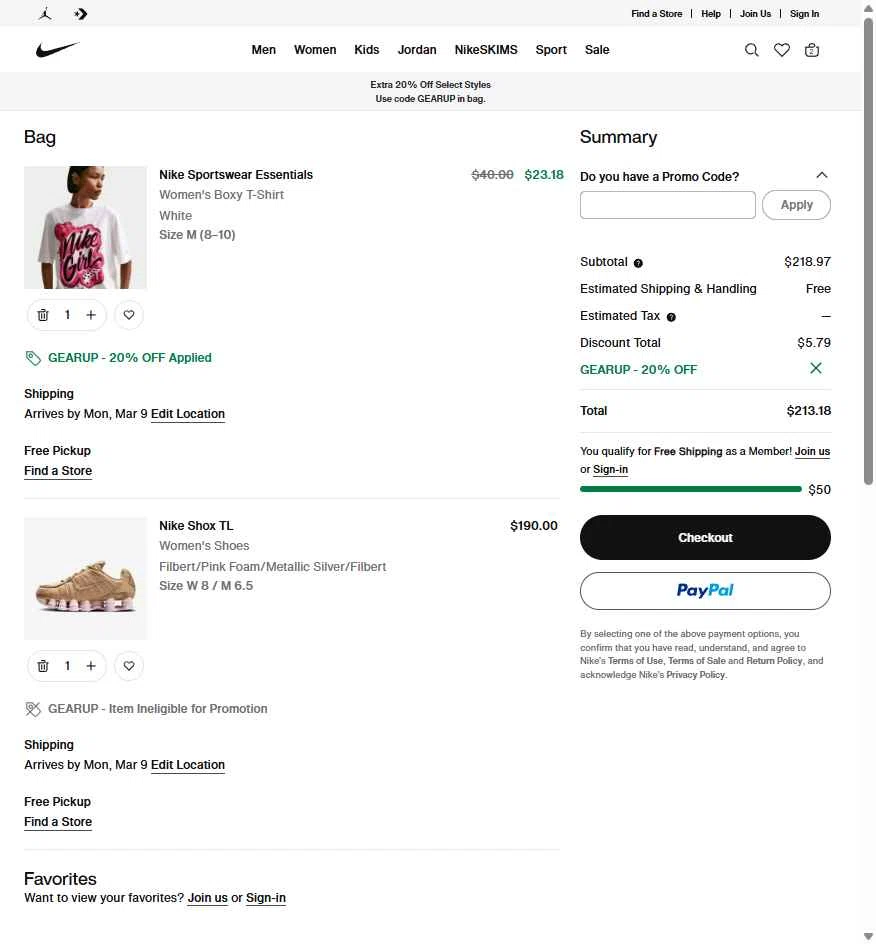This screenshot has height=944, width=876.
Task: Favorite the Nike Sportswear Essentials T-Shirt
Action: click(x=129, y=315)
